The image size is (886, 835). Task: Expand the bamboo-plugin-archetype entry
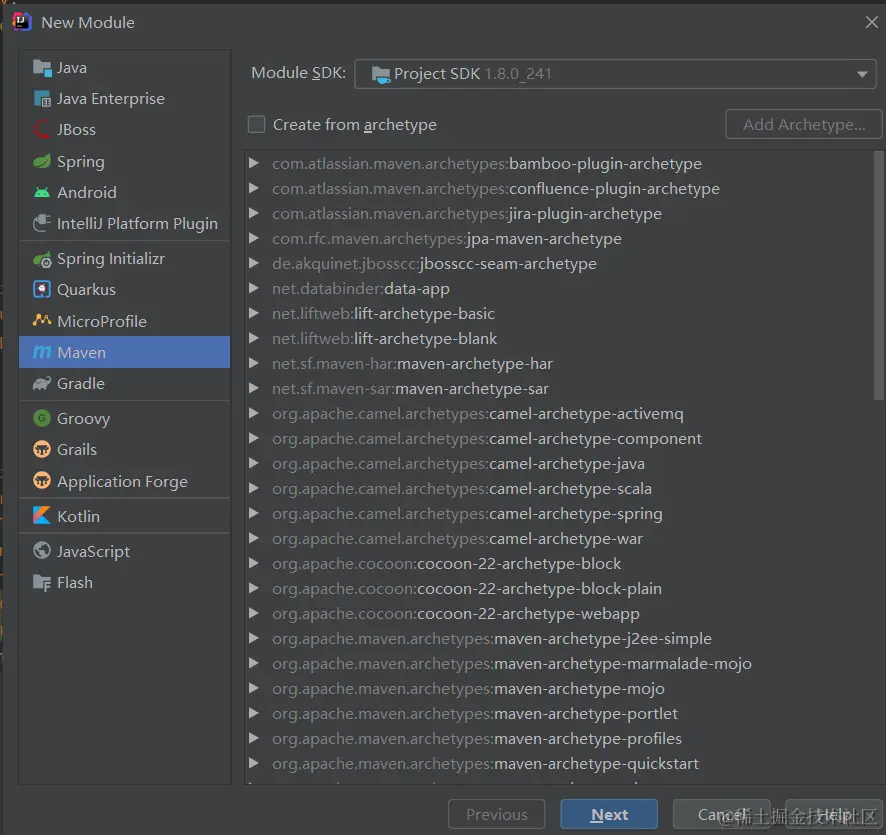(x=254, y=164)
